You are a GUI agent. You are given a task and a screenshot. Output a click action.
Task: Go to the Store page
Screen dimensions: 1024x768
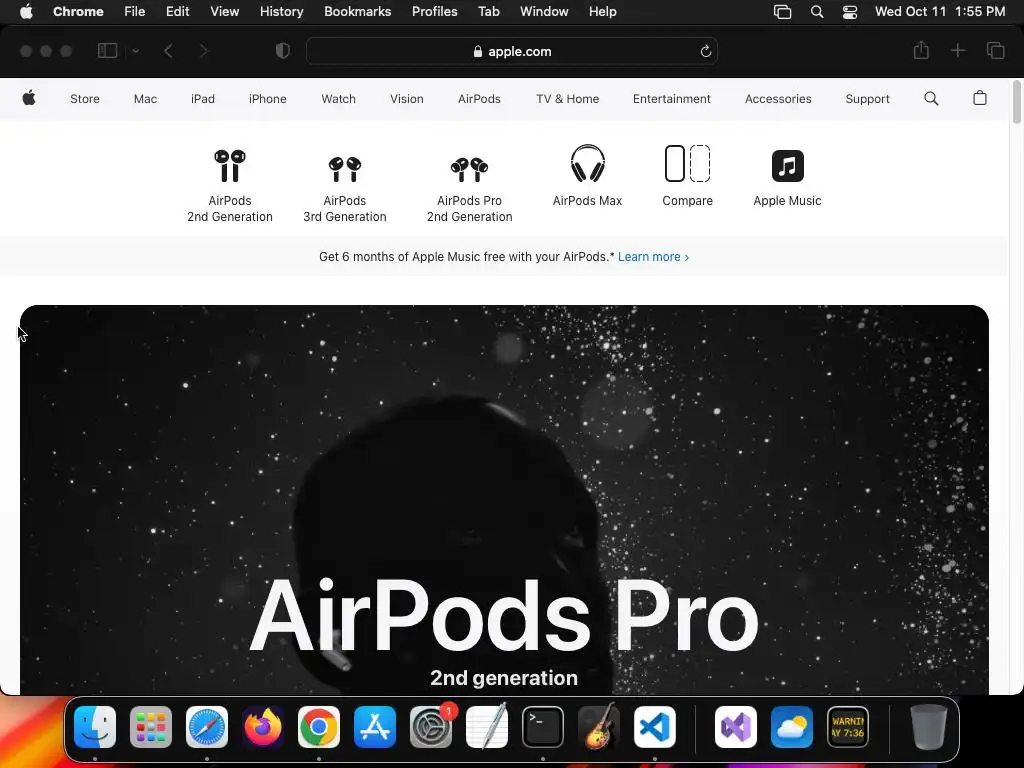click(85, 99)
